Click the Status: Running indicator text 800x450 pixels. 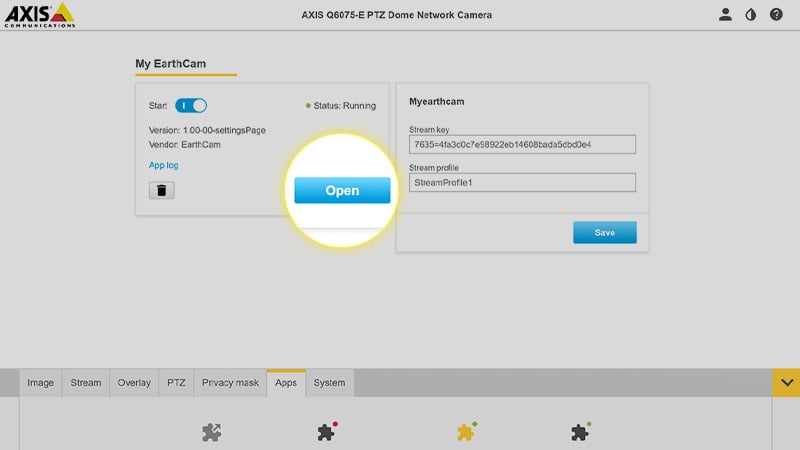coord(341,106)
